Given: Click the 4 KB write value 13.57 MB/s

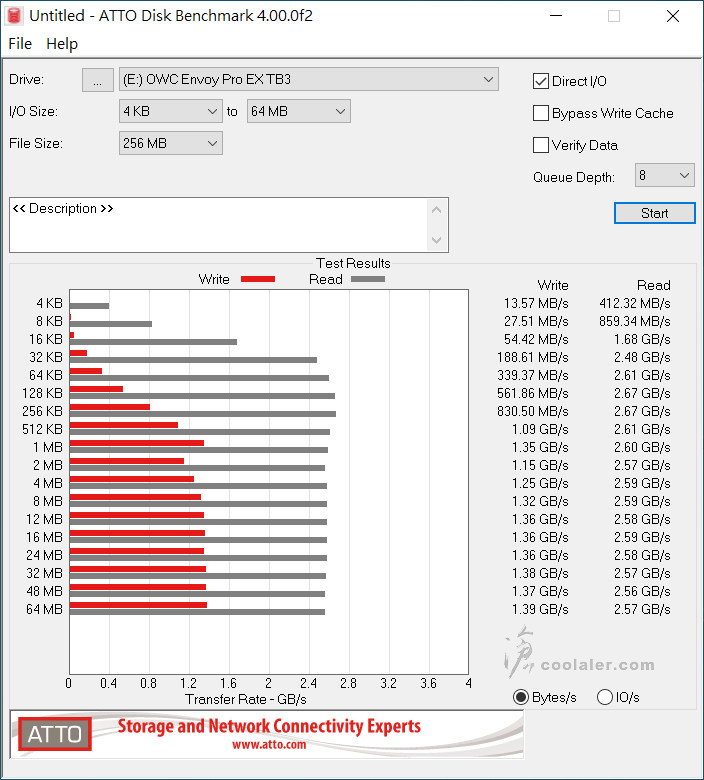Looking at the screenshot, I should click(536, 303).
